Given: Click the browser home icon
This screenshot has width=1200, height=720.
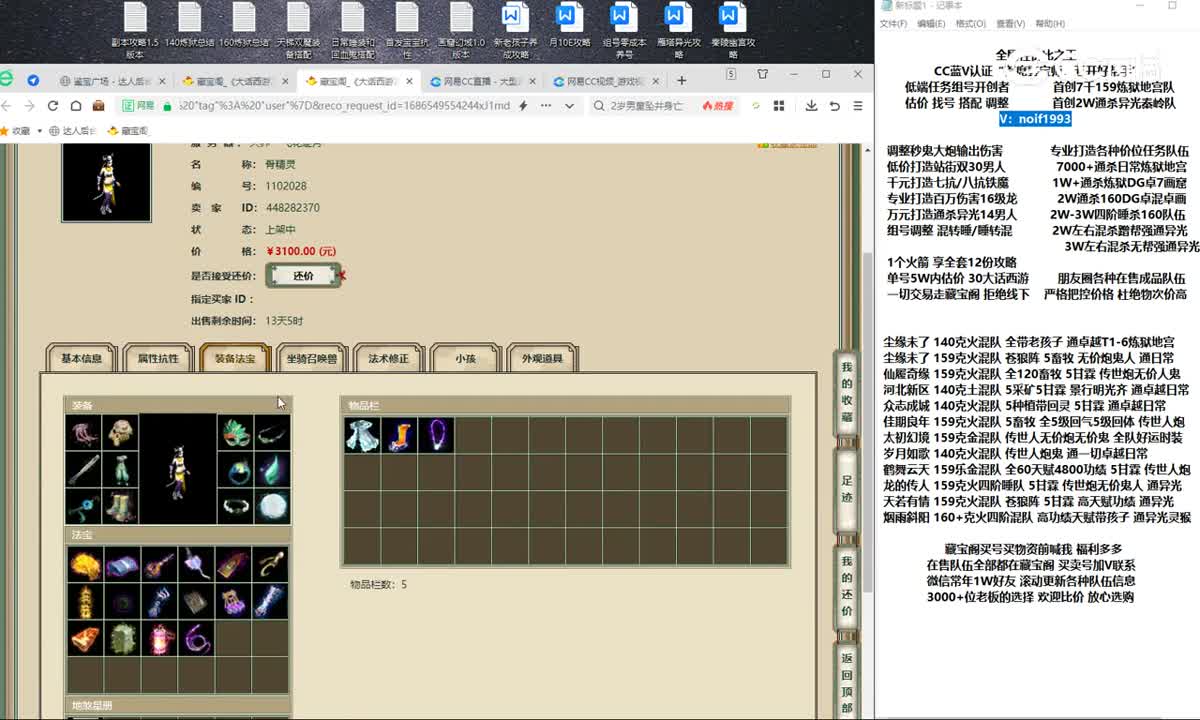Looking at the screenshot, I should (75, 106).
